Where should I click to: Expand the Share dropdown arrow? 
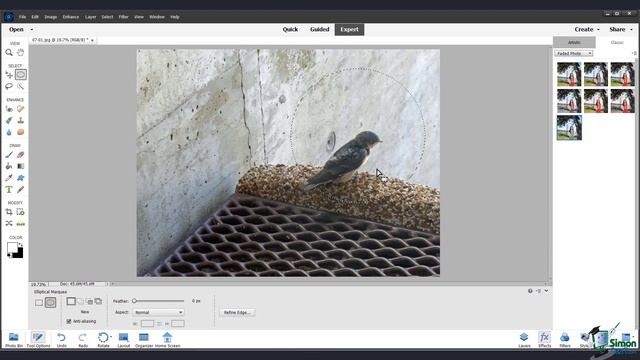[x=631, y=29]
